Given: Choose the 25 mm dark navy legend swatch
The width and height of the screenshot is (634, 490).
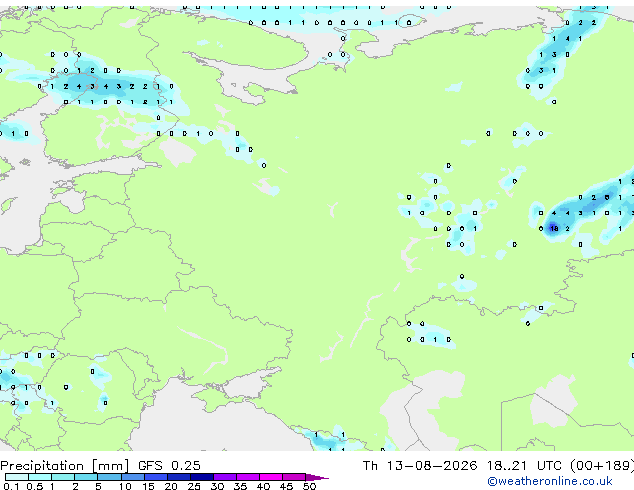Looking at the screenshot, I should pos(202,477).
